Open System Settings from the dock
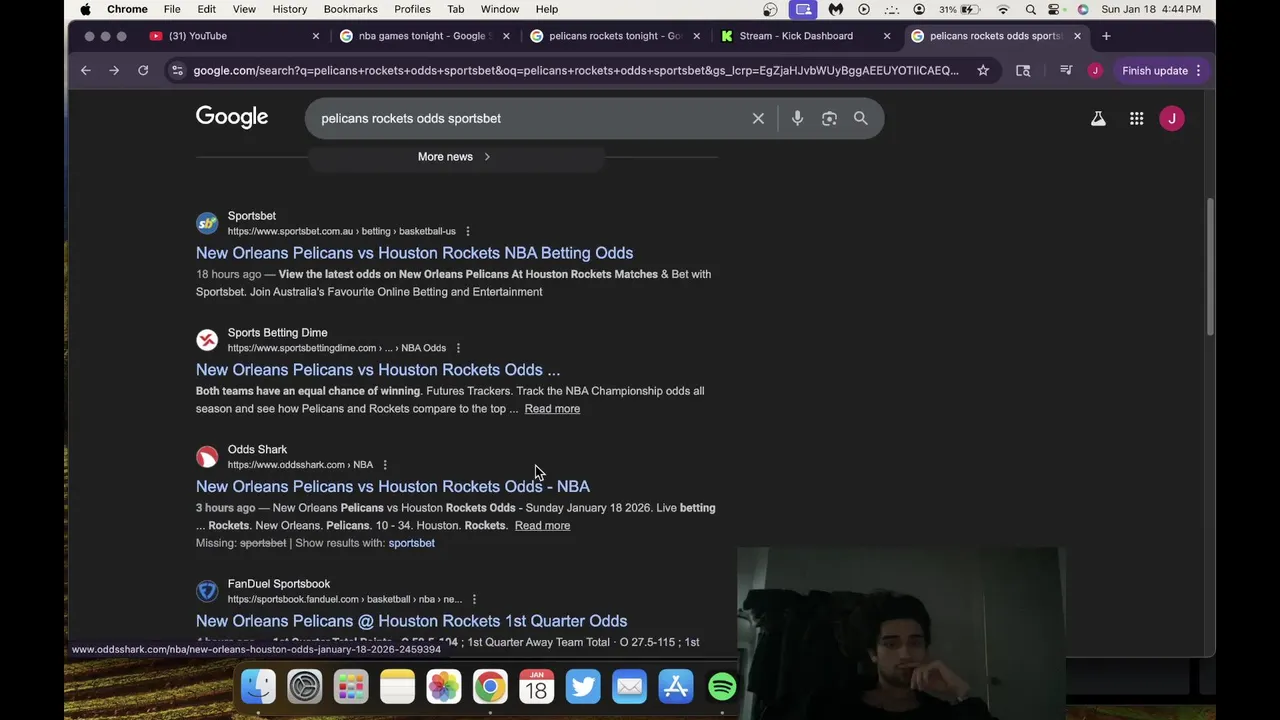The width and height of the screenshot is (1280, 720). 304,687
